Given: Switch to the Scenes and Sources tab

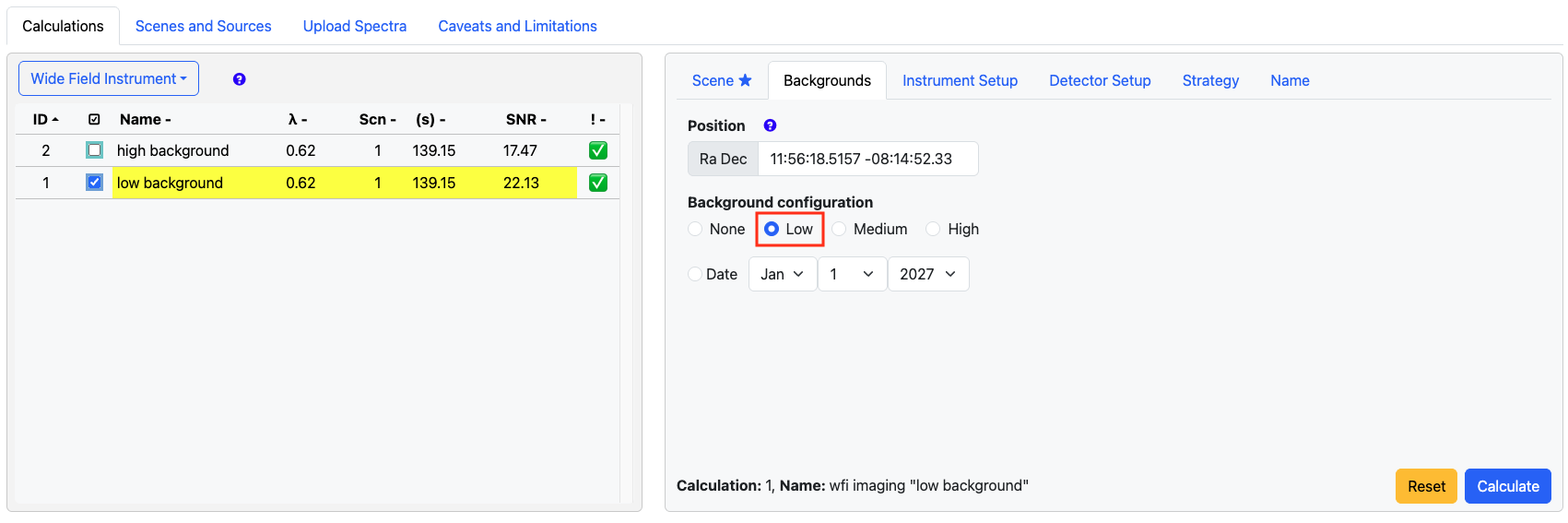Looking at the screenshot, I should [203, 26].
